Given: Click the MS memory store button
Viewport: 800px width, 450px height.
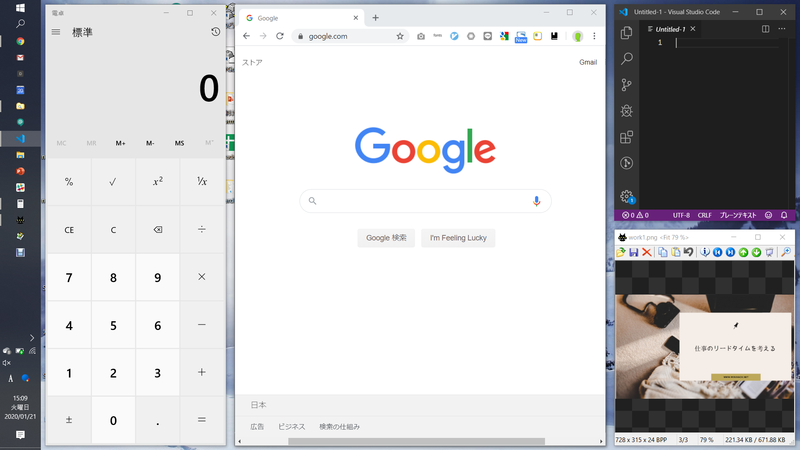Looking at the screenshot, I should click(x=180, y=143).
